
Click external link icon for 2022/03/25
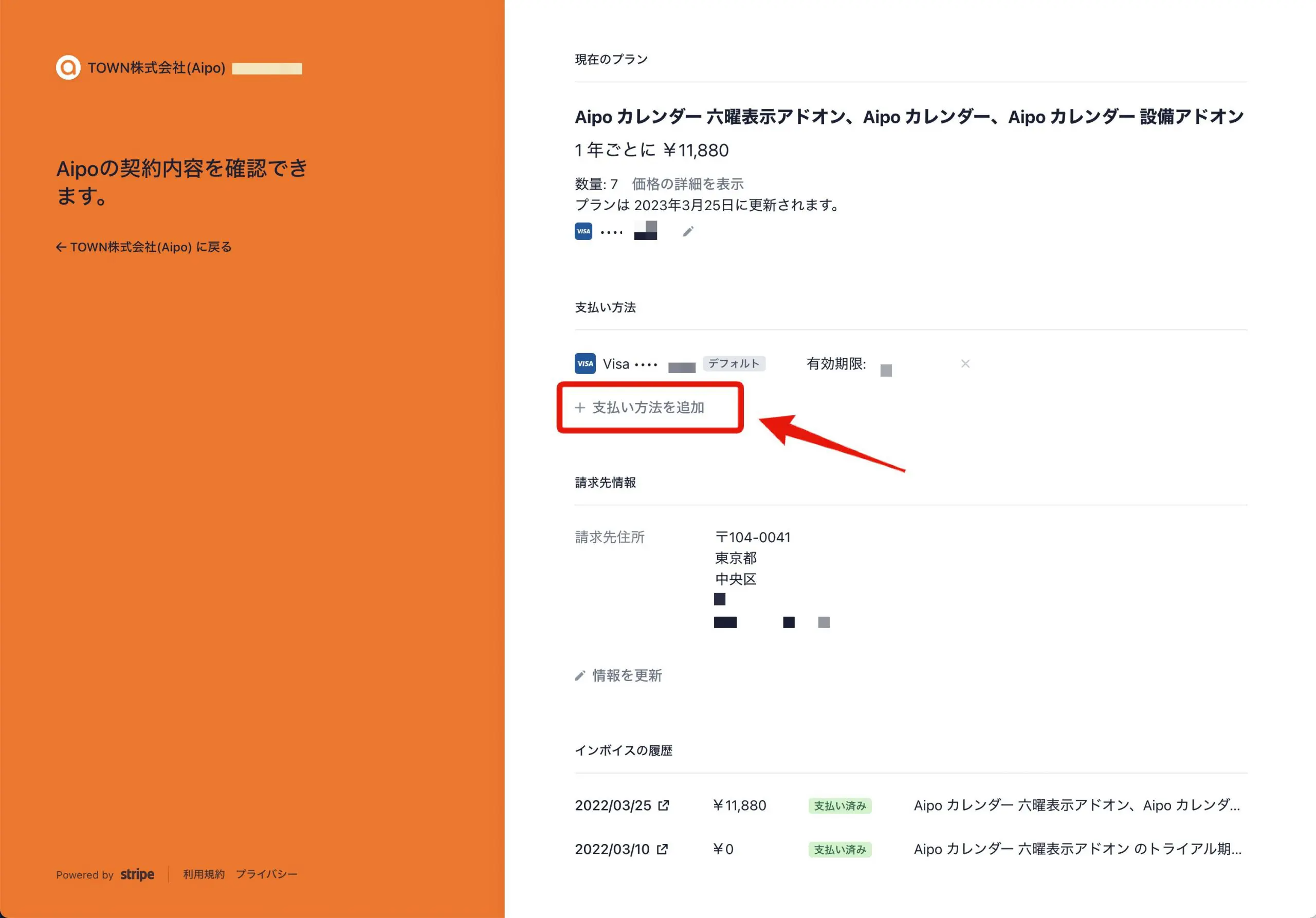664,805
